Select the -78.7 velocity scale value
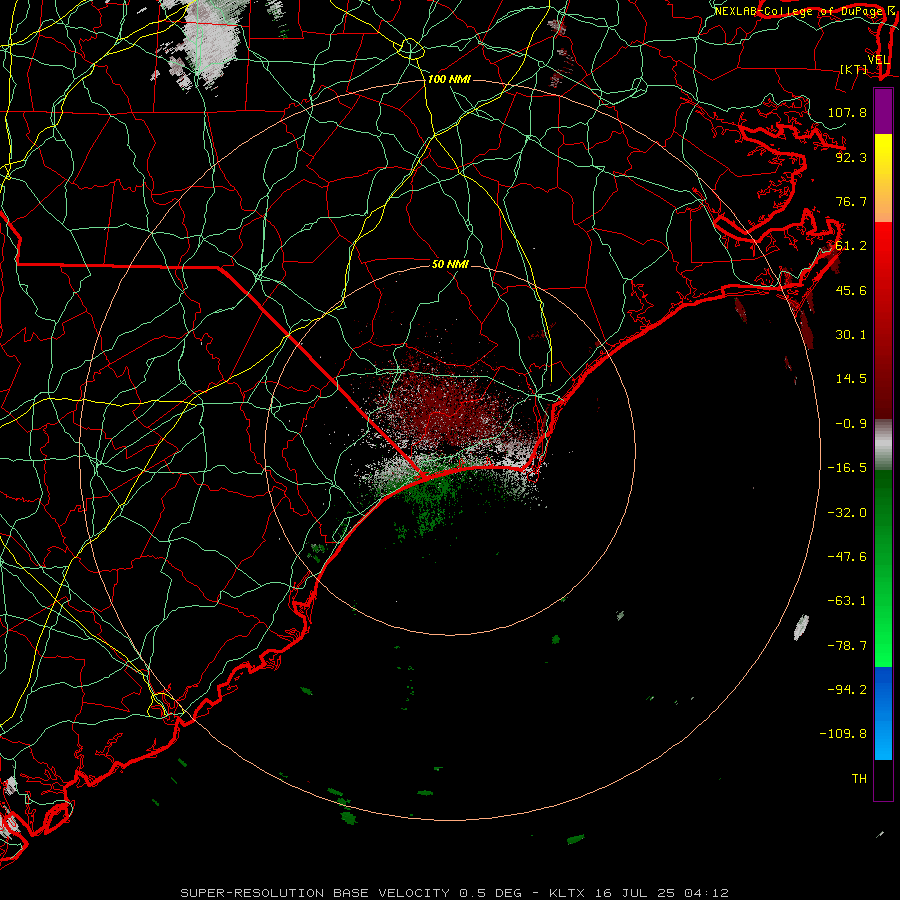Image resolution: width=900 pixels, height=900 pixels. [847, 646]
